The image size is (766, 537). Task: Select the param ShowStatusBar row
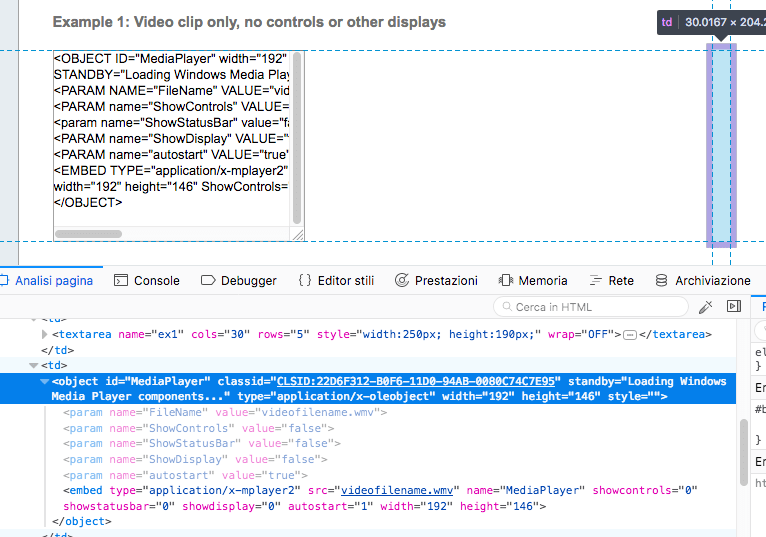tap(202, 444)
